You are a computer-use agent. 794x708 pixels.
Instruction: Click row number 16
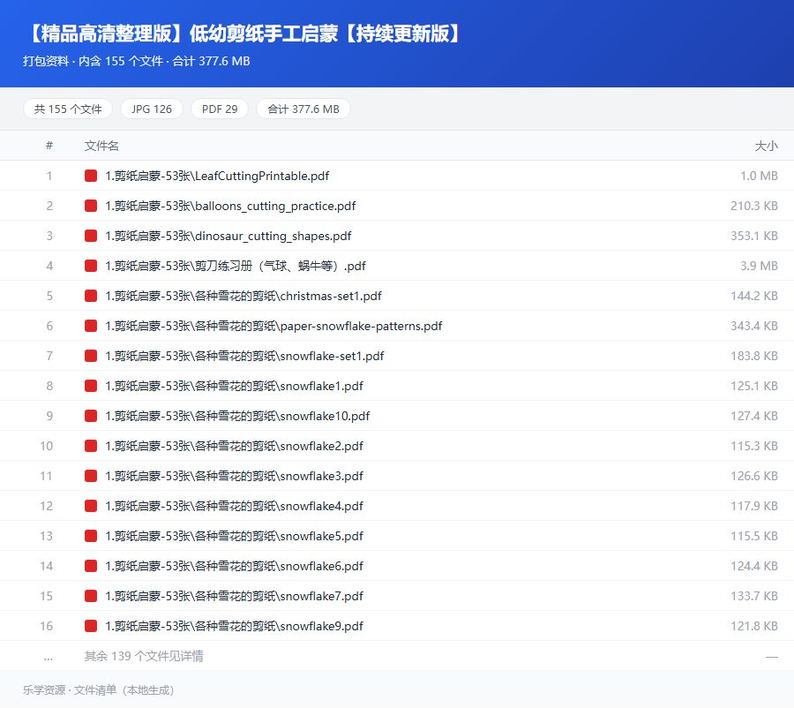click(x=46, y=625)
